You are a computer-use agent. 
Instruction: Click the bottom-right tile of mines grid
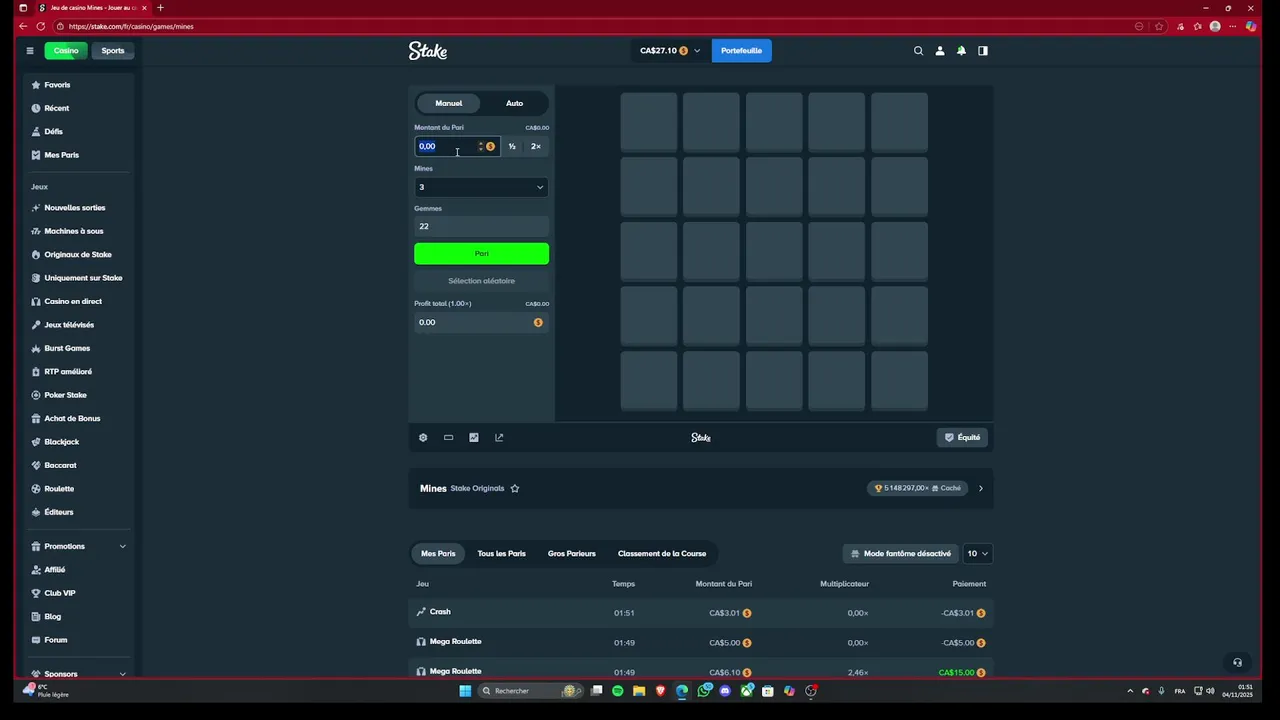[x=899, y=380]
